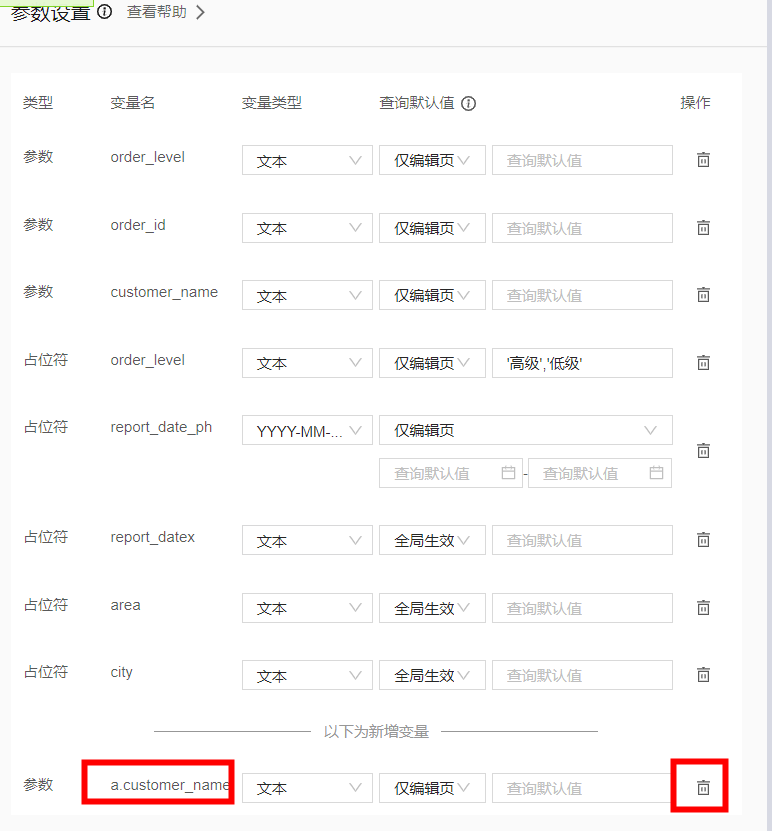This screenshot has width=772, height=831.
Task: Delete the city placeholder row
Action: (x=703, y=675)
